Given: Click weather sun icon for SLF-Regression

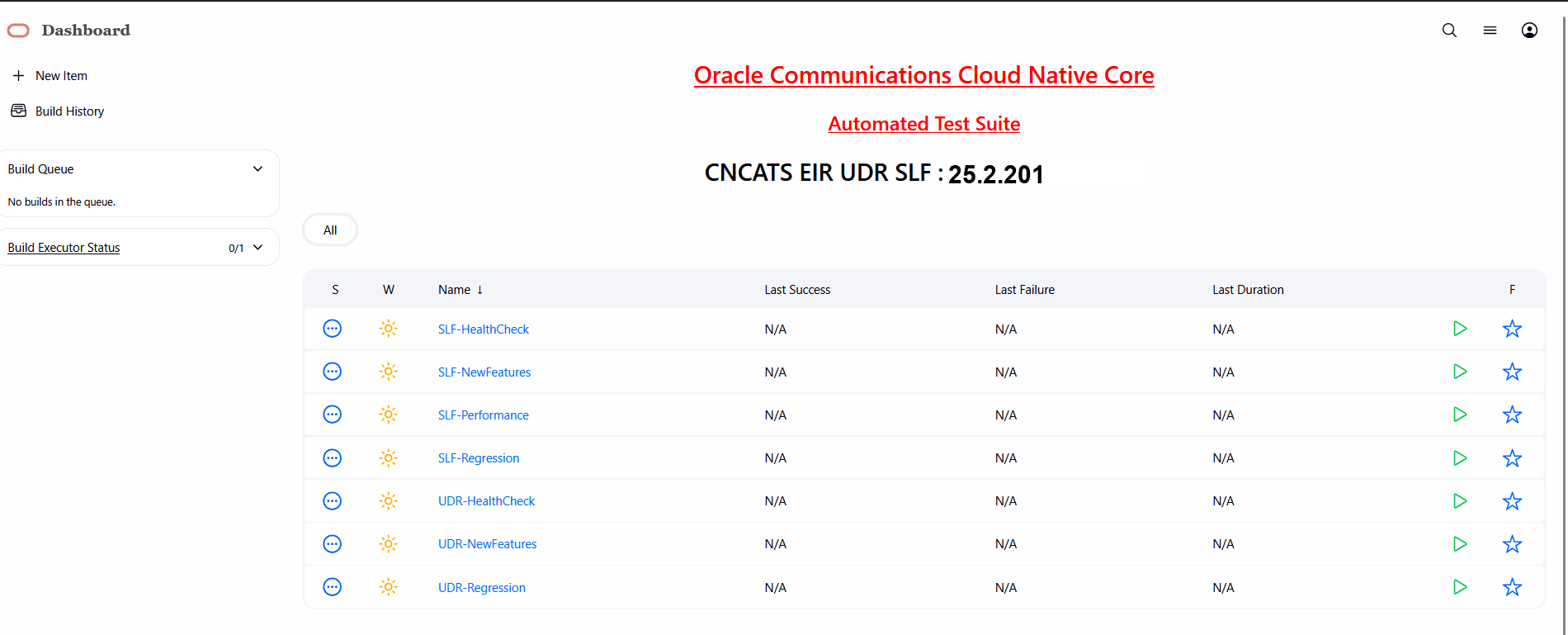Looking at the screenshot, I should click(x=388, y=458).
